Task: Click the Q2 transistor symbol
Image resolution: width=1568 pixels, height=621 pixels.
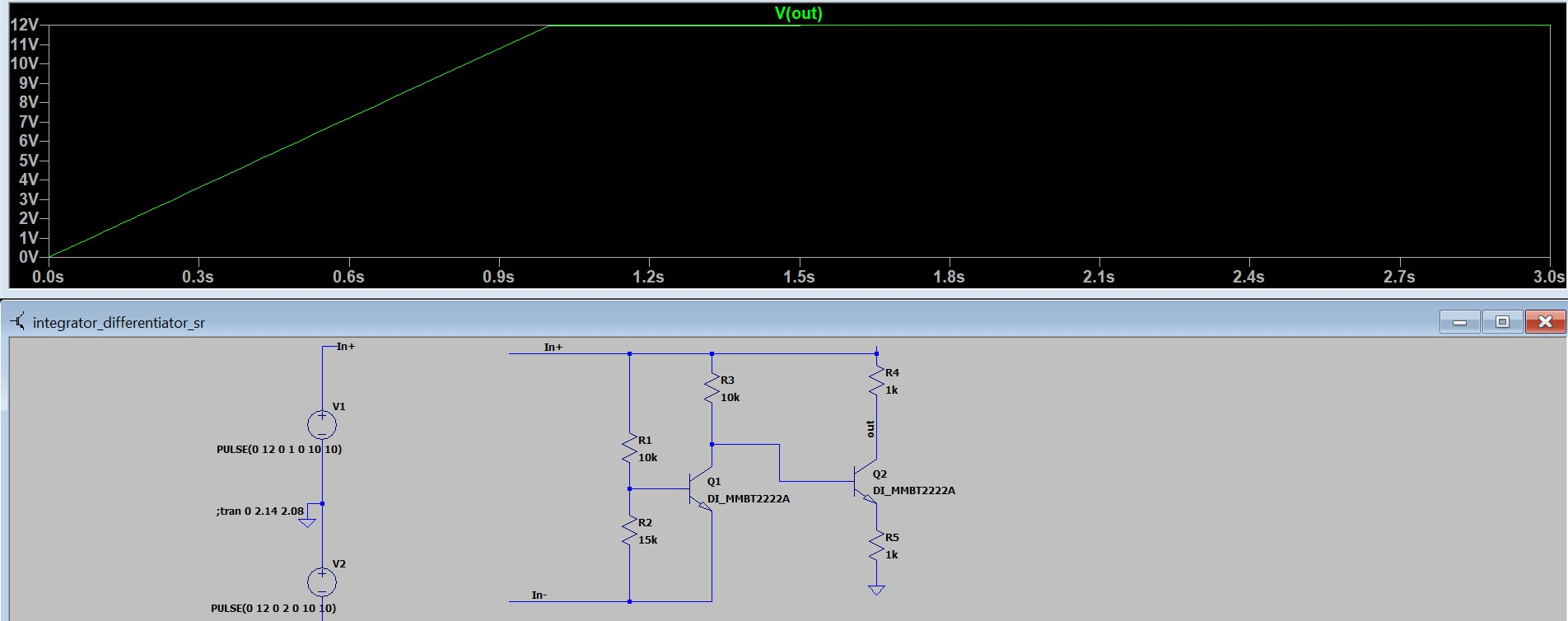Action: pyautogui.click(x=866, y=481)
